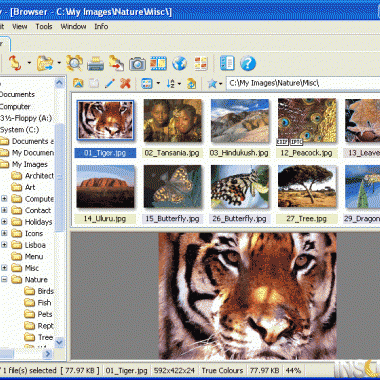Click the folder tree scroll-up arrow
The image size is (380, 380).
pyautogui.click(x=59, y=83)
